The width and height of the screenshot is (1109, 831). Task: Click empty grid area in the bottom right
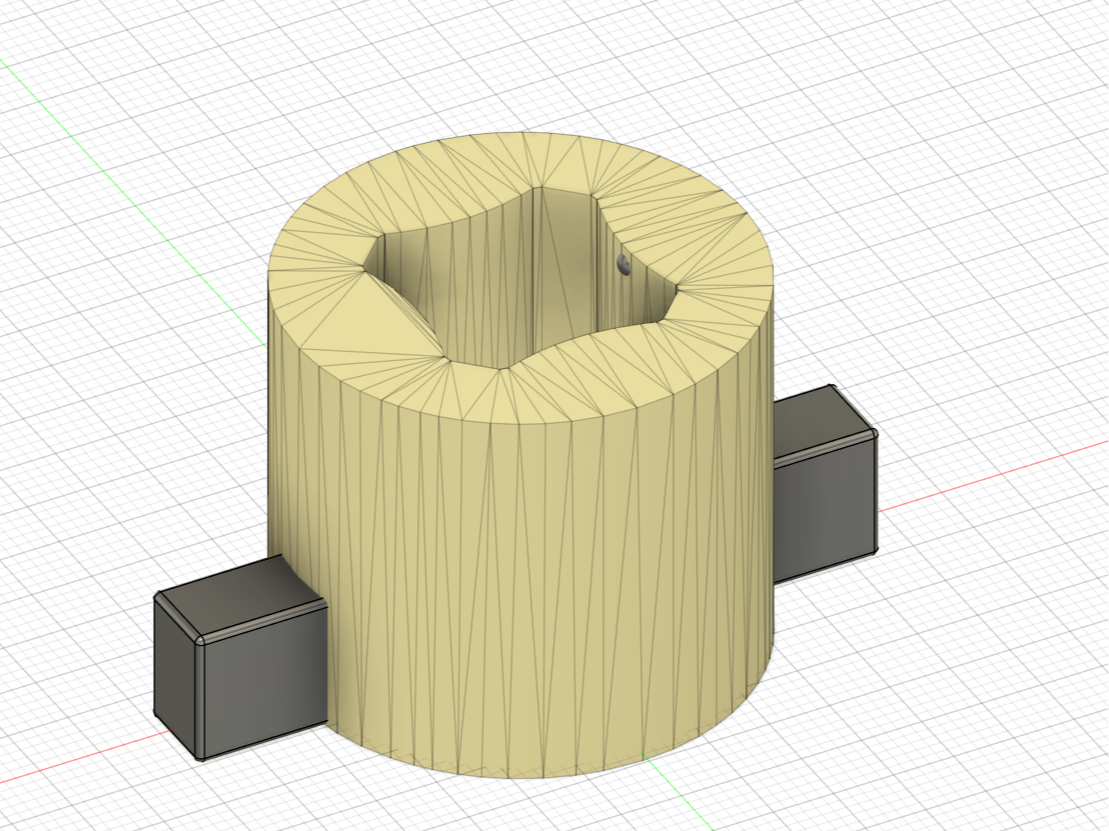click(x=950, y=700)
